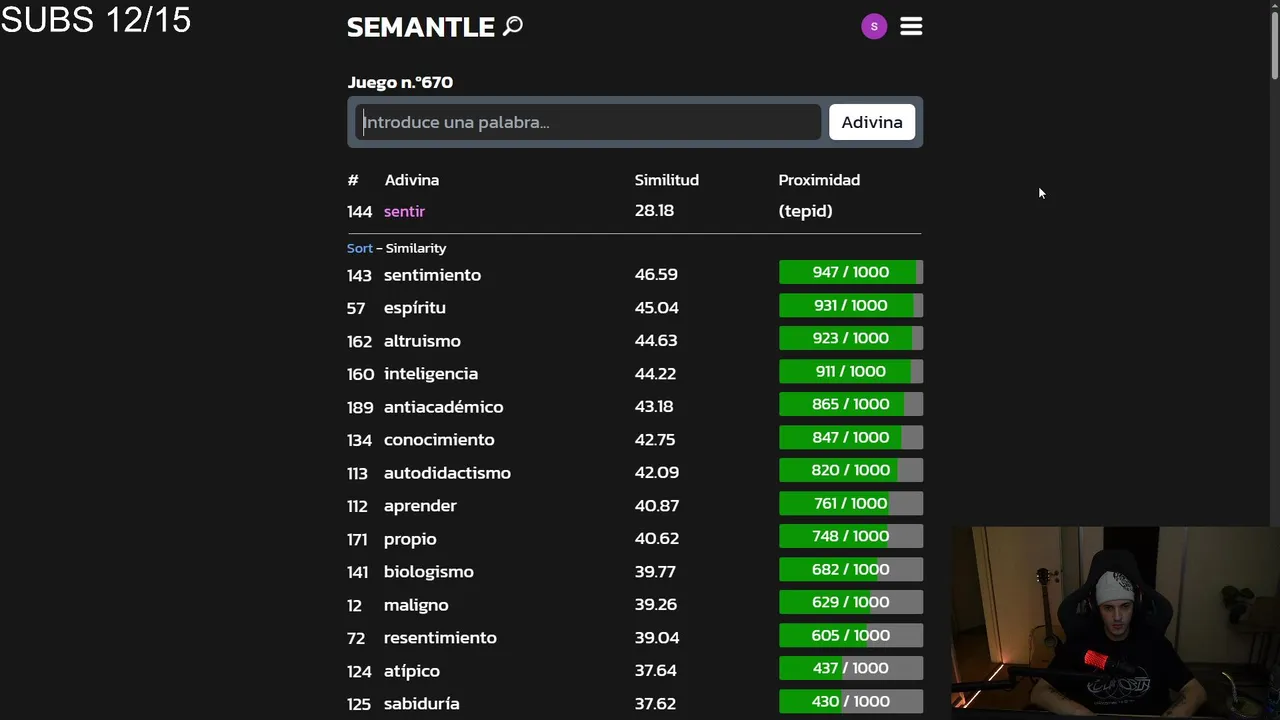Click the word resentimiento in list

tap(440, 638)
